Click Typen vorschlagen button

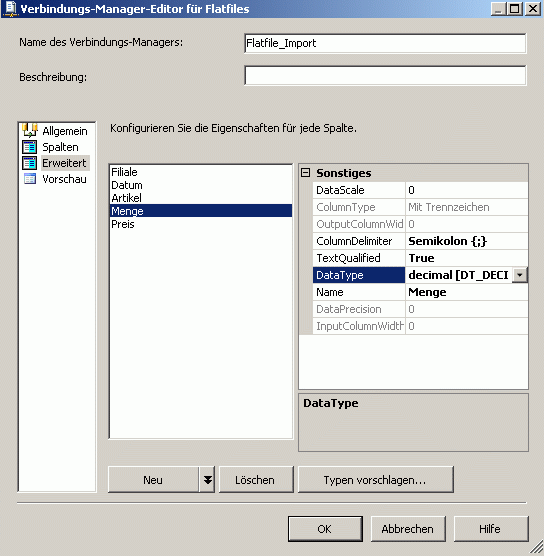coord(376,480)
